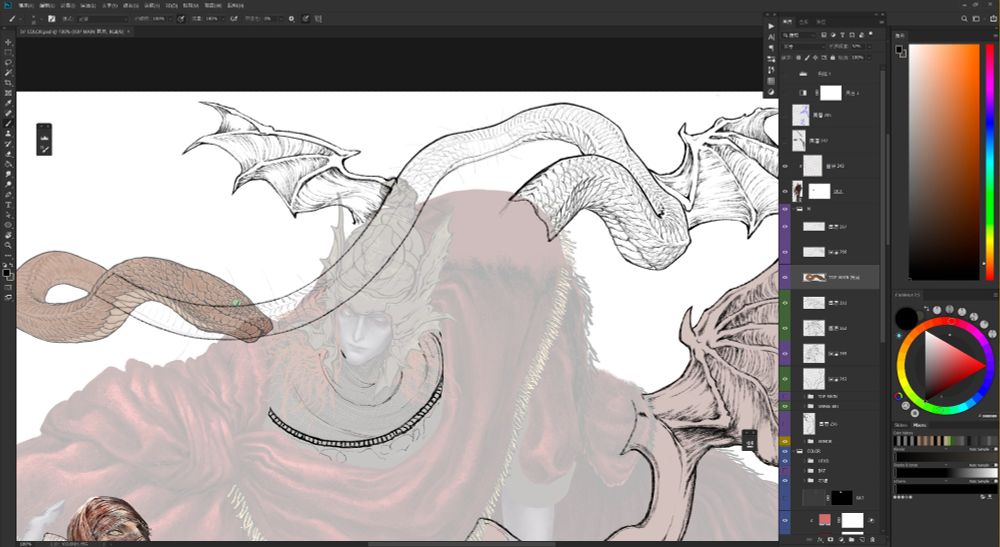Click the foreground color swatch in toolbox
This screenshot has height=547, width=1000.
pyautogui.click(x=6, y=273)
